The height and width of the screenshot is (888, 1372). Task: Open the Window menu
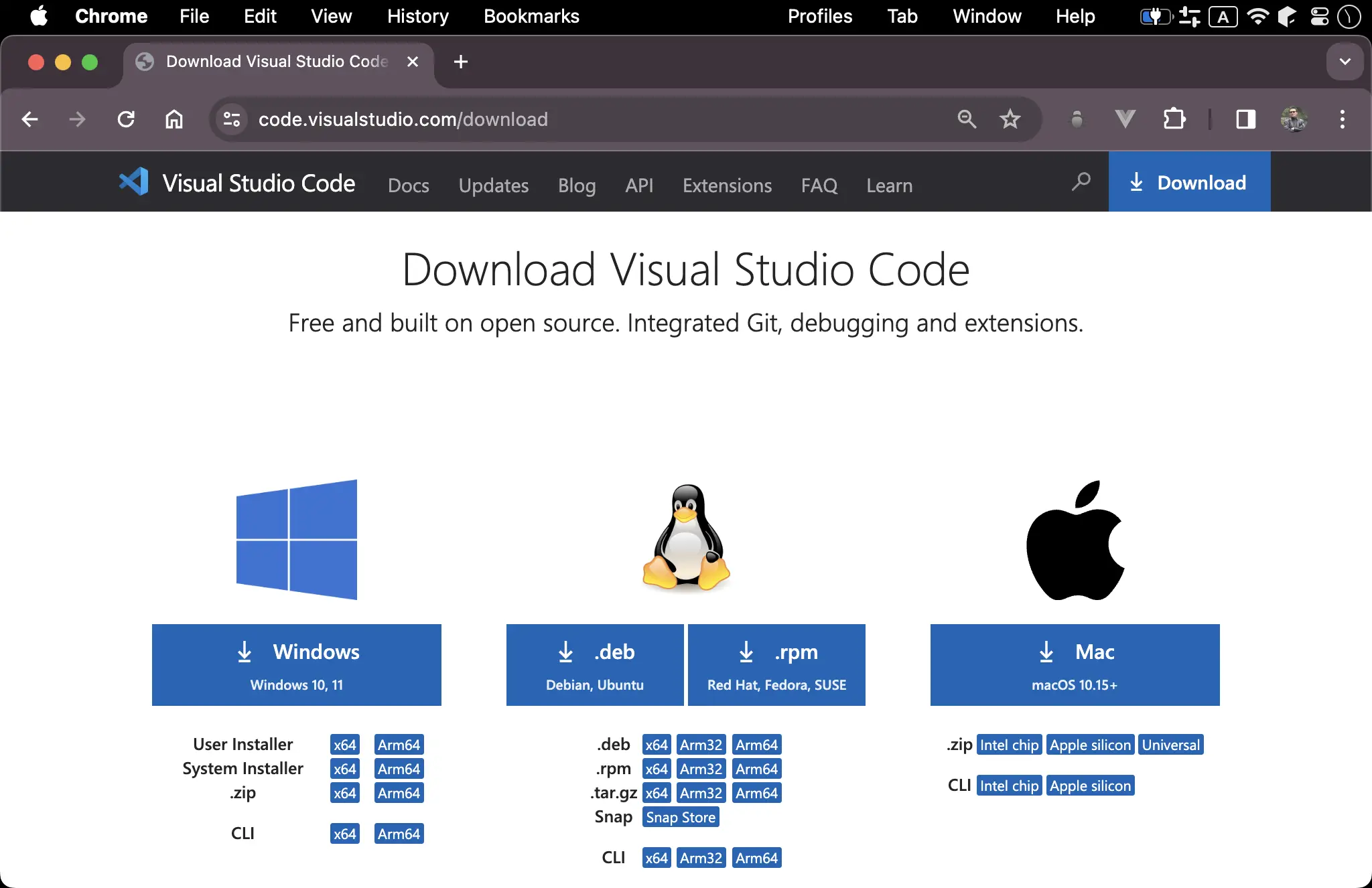point(987,16)
